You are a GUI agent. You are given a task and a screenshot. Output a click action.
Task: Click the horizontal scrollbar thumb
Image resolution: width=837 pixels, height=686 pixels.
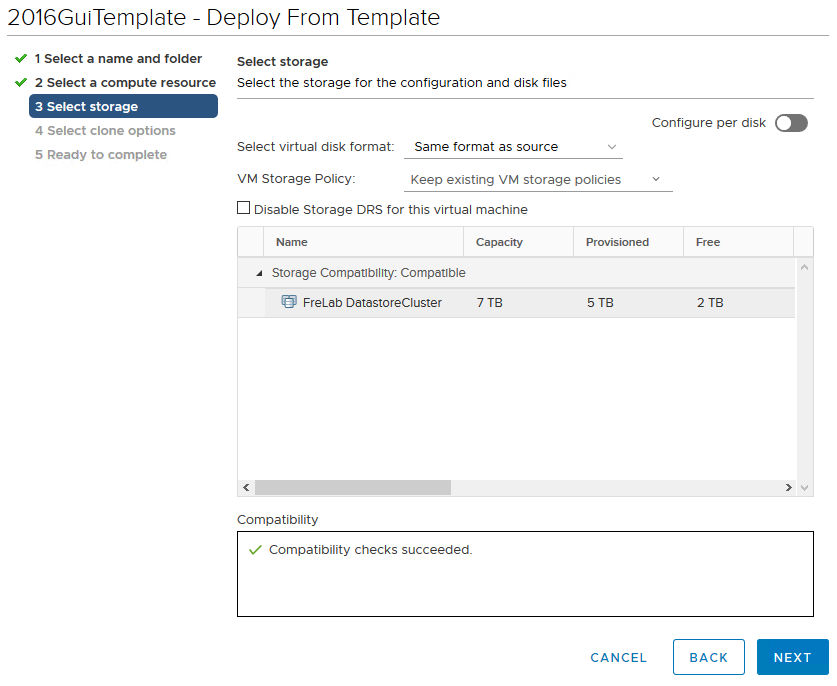[352, 487]
